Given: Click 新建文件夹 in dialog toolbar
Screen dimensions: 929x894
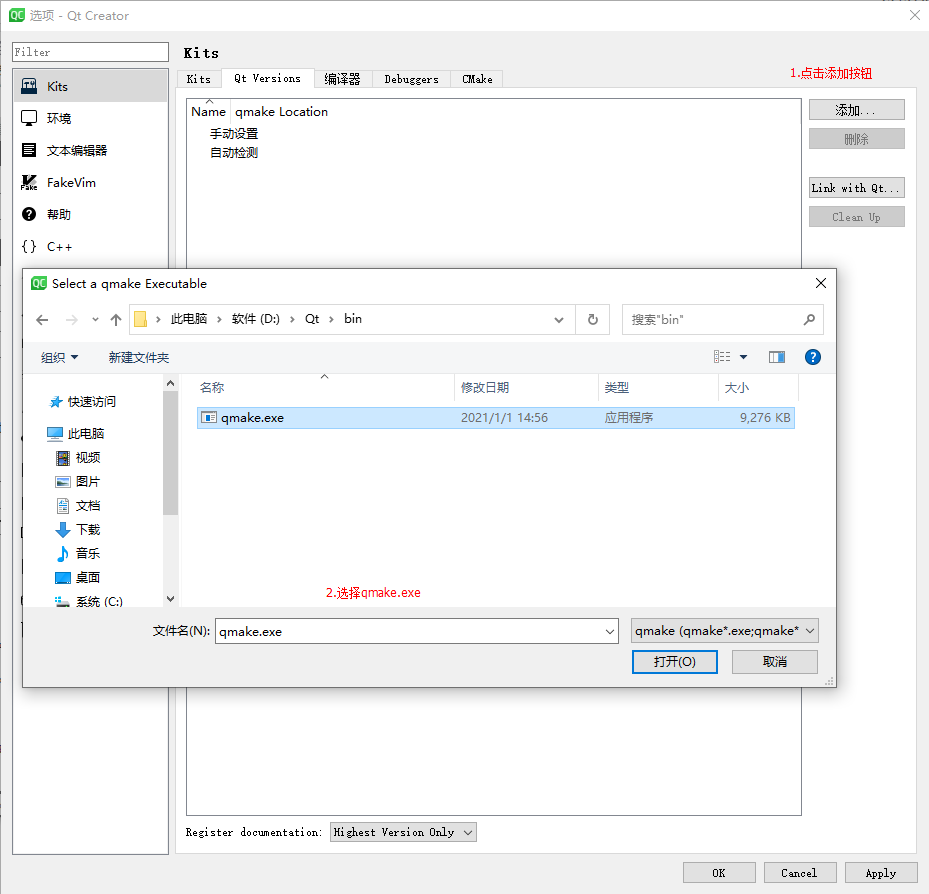Looking at the screenshot, I should pyautogui.click(x=139, y=357).
